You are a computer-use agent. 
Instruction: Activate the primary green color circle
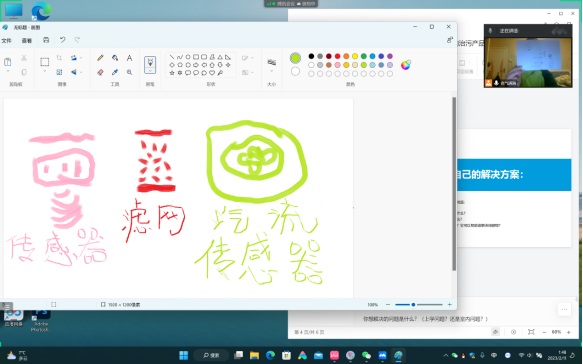coord(295,58)
